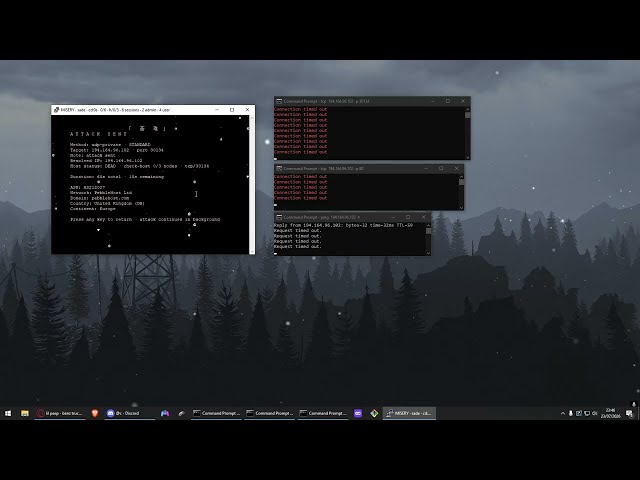Open the network tray icon
This screenshot has height=480, width=640.
coord(587,413)
